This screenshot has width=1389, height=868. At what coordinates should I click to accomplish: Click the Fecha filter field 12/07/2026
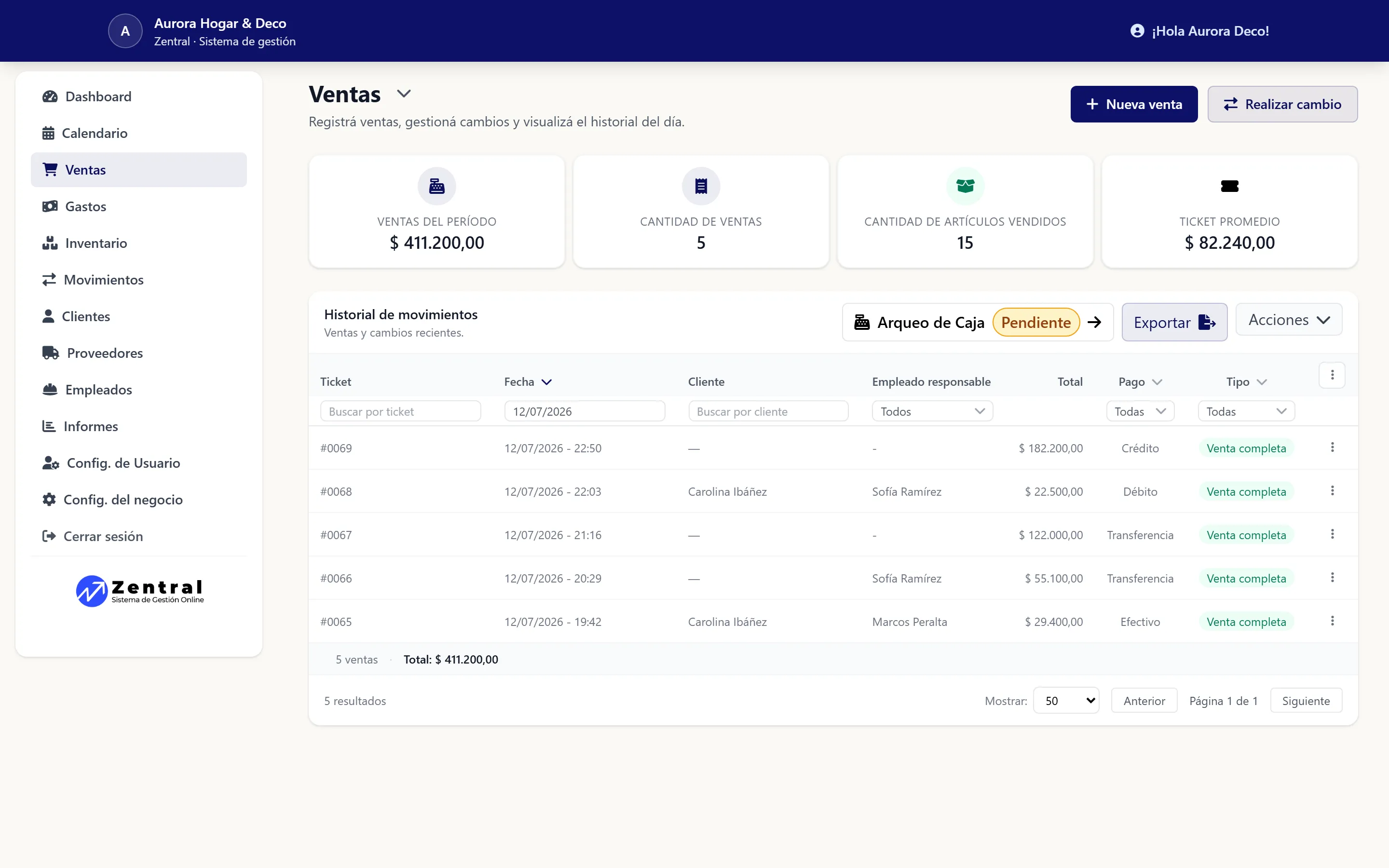(585, 411)
